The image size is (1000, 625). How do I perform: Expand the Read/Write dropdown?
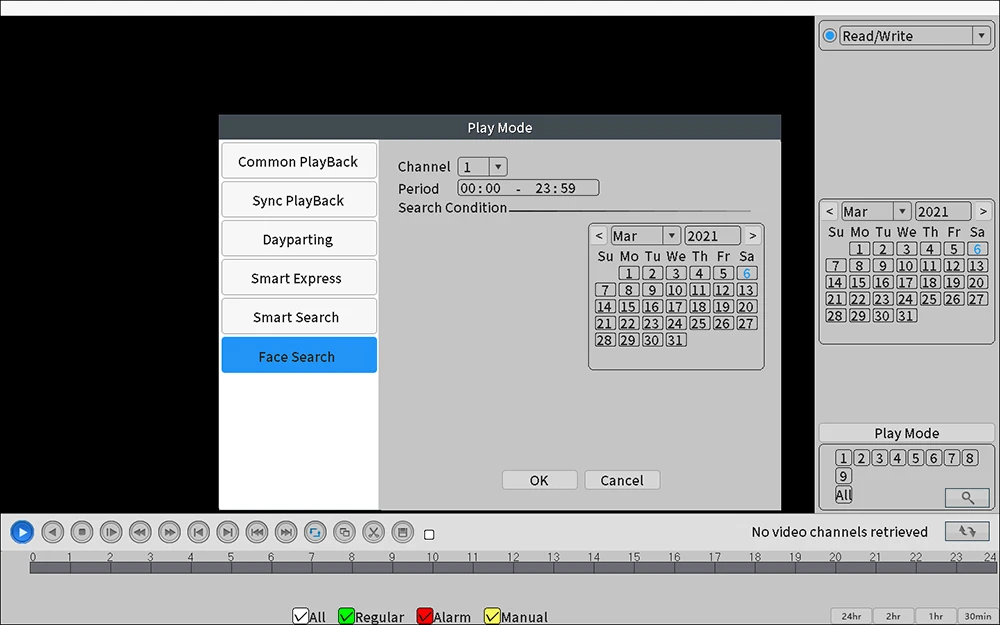point(982,36)
